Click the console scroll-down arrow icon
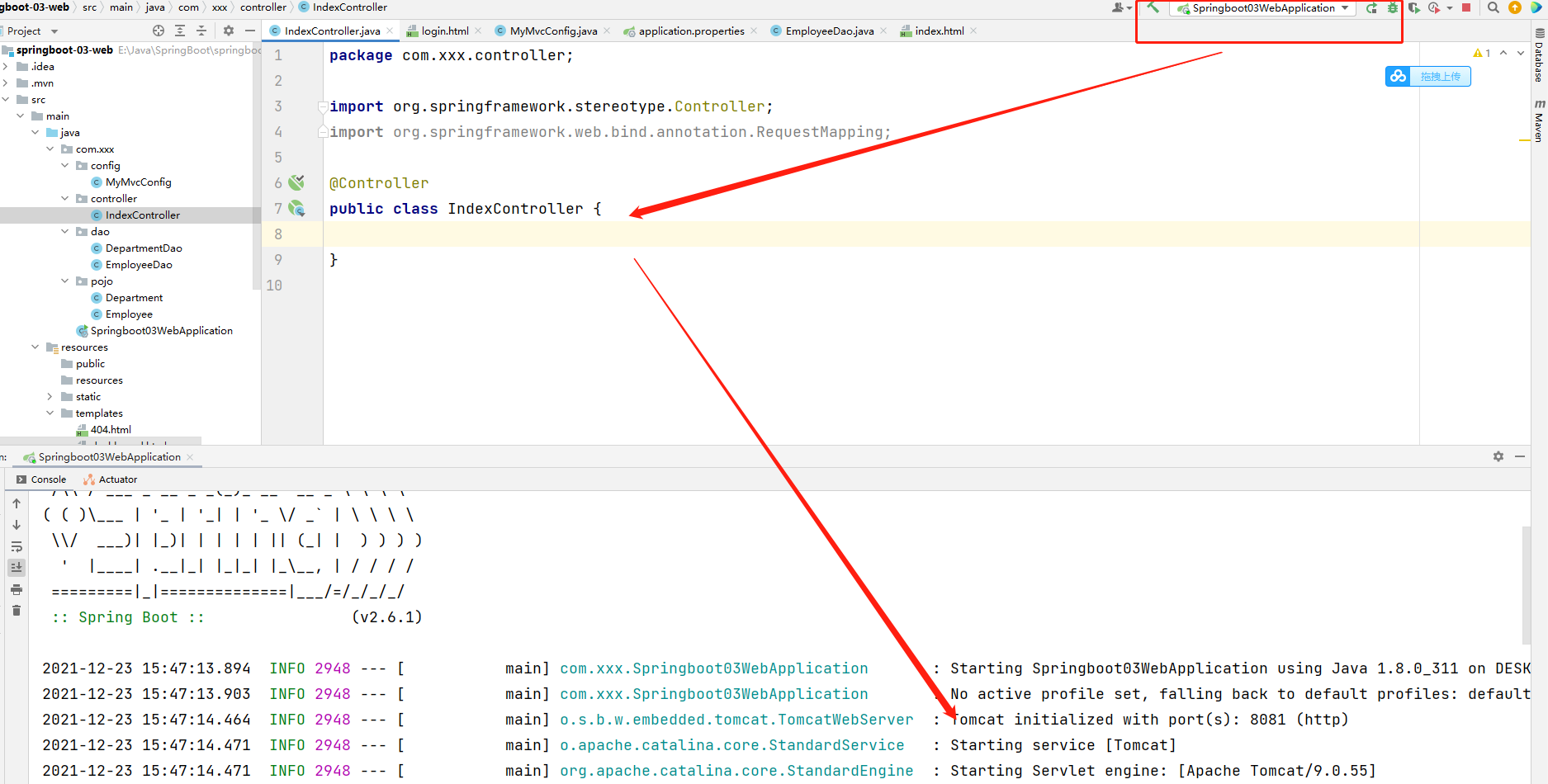 17,525
